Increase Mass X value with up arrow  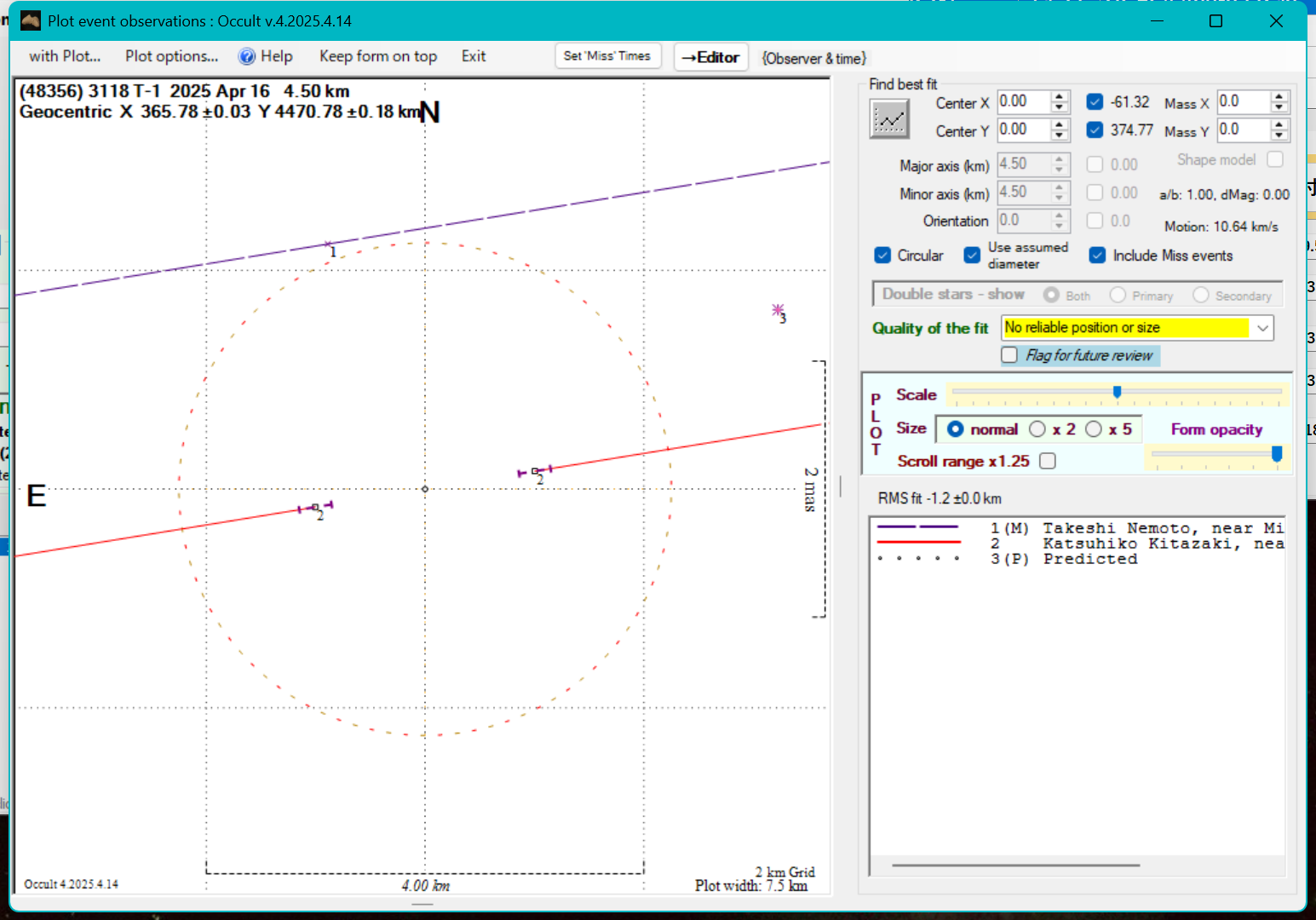point(1279,96)
